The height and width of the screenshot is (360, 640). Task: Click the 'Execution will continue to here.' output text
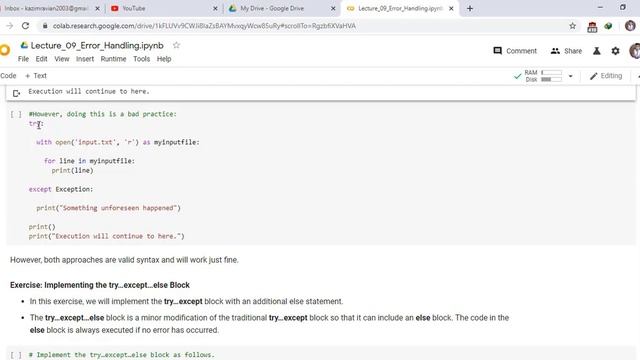tap(89, 91)
